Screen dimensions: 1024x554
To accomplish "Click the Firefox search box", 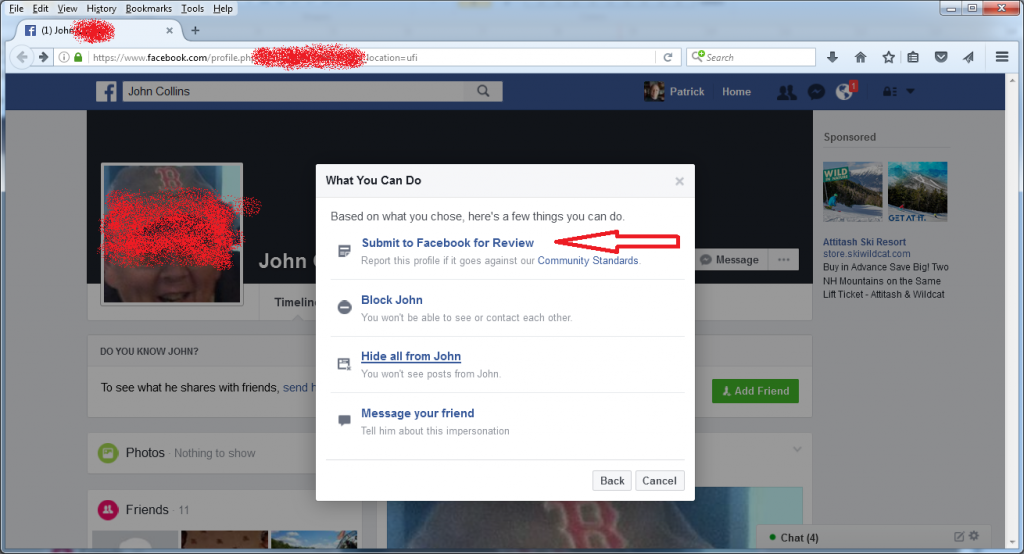I will pos(751,57).
